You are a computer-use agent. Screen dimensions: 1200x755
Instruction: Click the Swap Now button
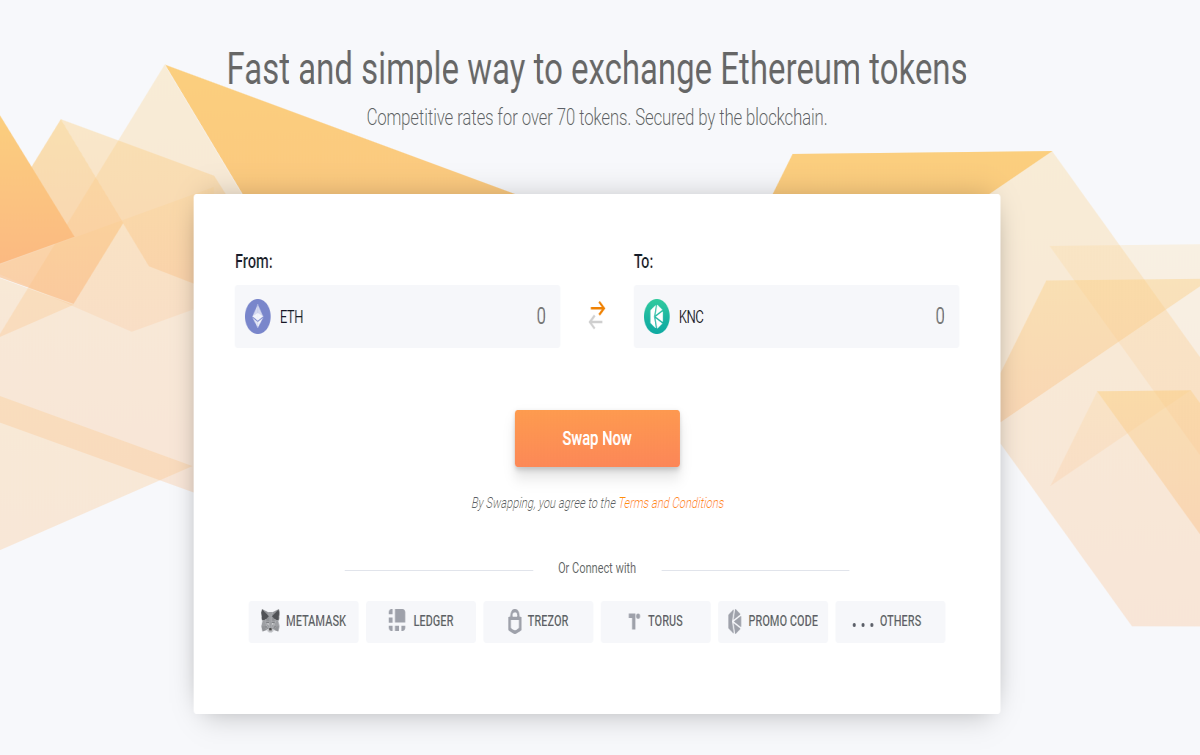(x=597, y=438)
